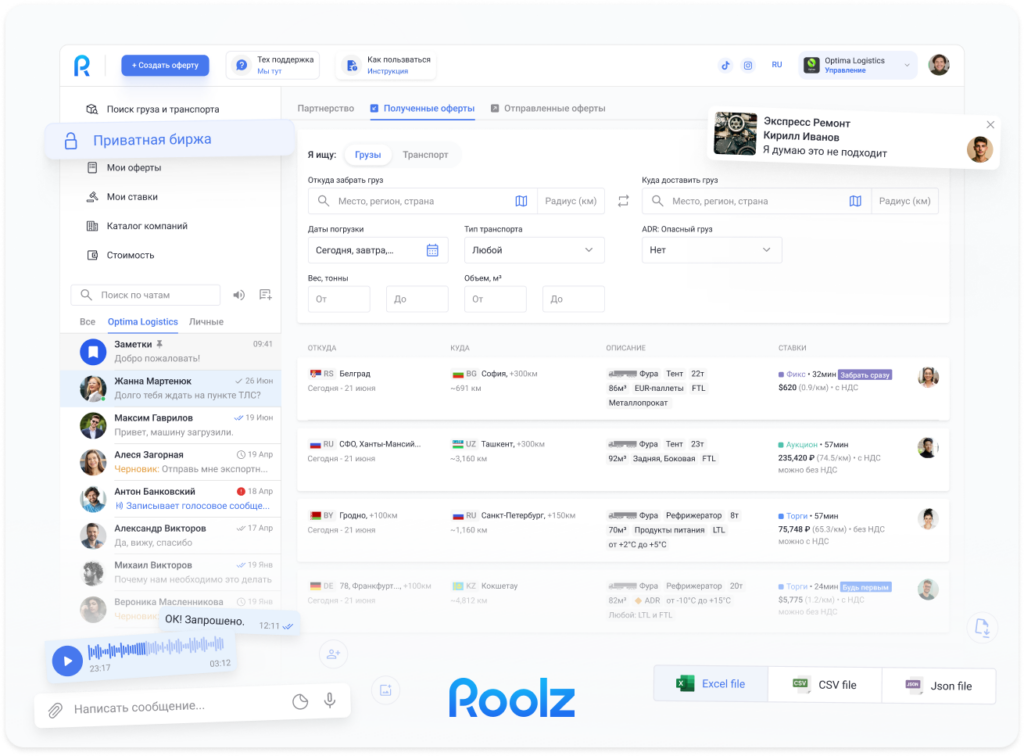
Task: Open calendar in loading dates field
Action: 432,250
